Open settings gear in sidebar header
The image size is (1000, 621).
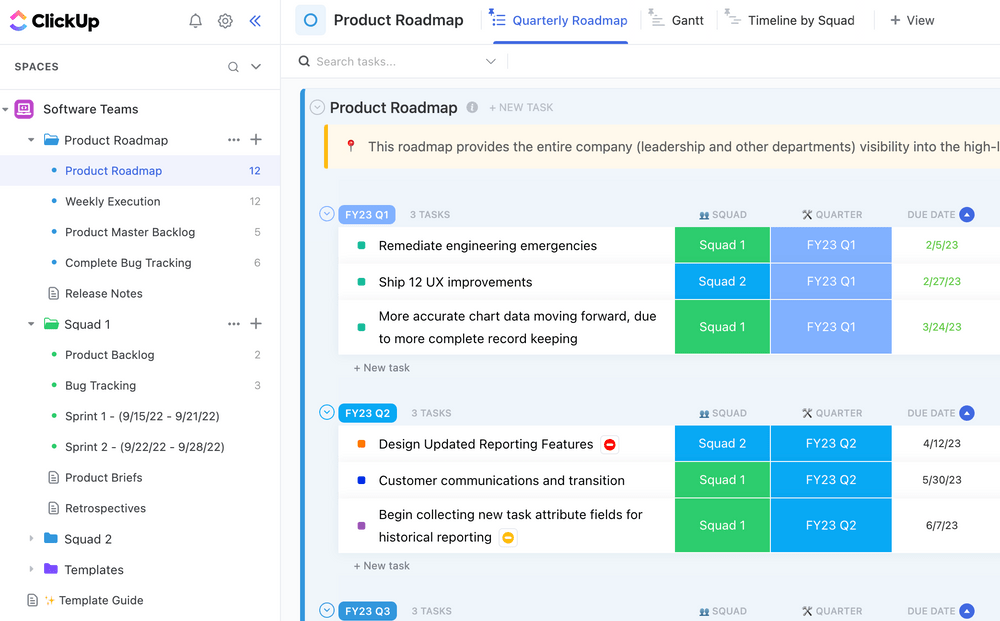(225, 21)
